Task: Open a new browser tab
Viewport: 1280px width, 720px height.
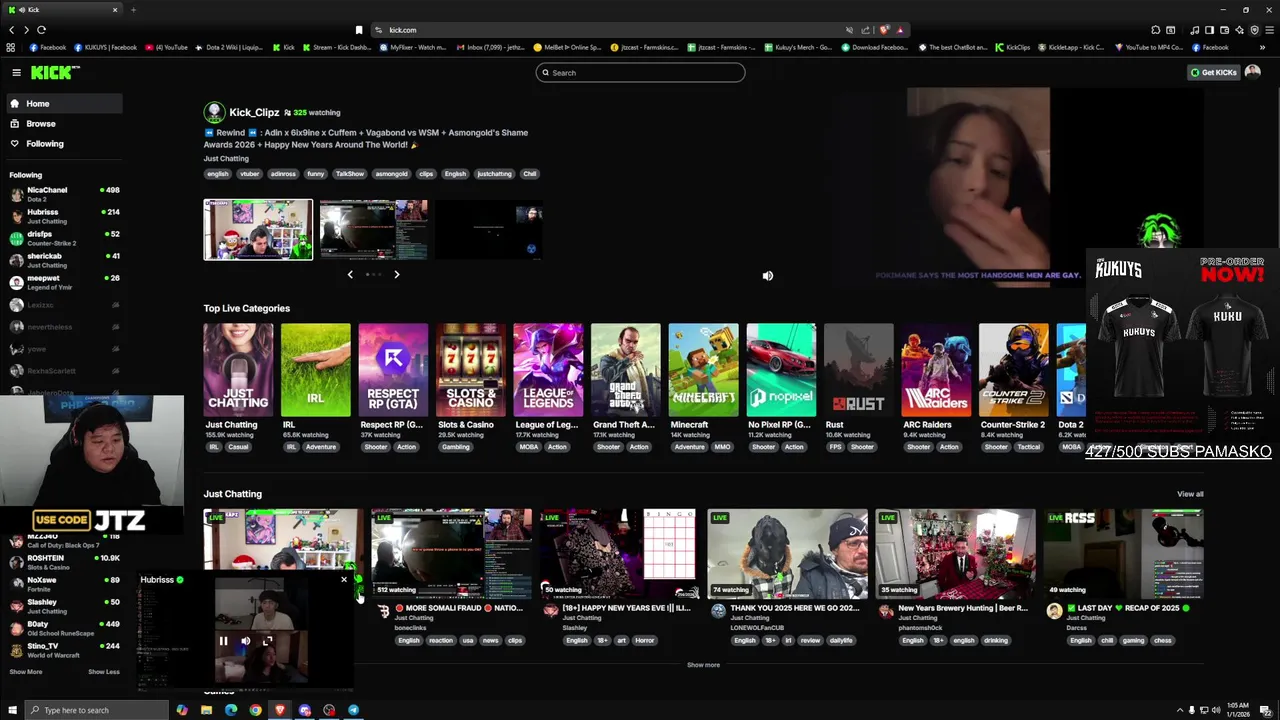Action: click(133, 10)
